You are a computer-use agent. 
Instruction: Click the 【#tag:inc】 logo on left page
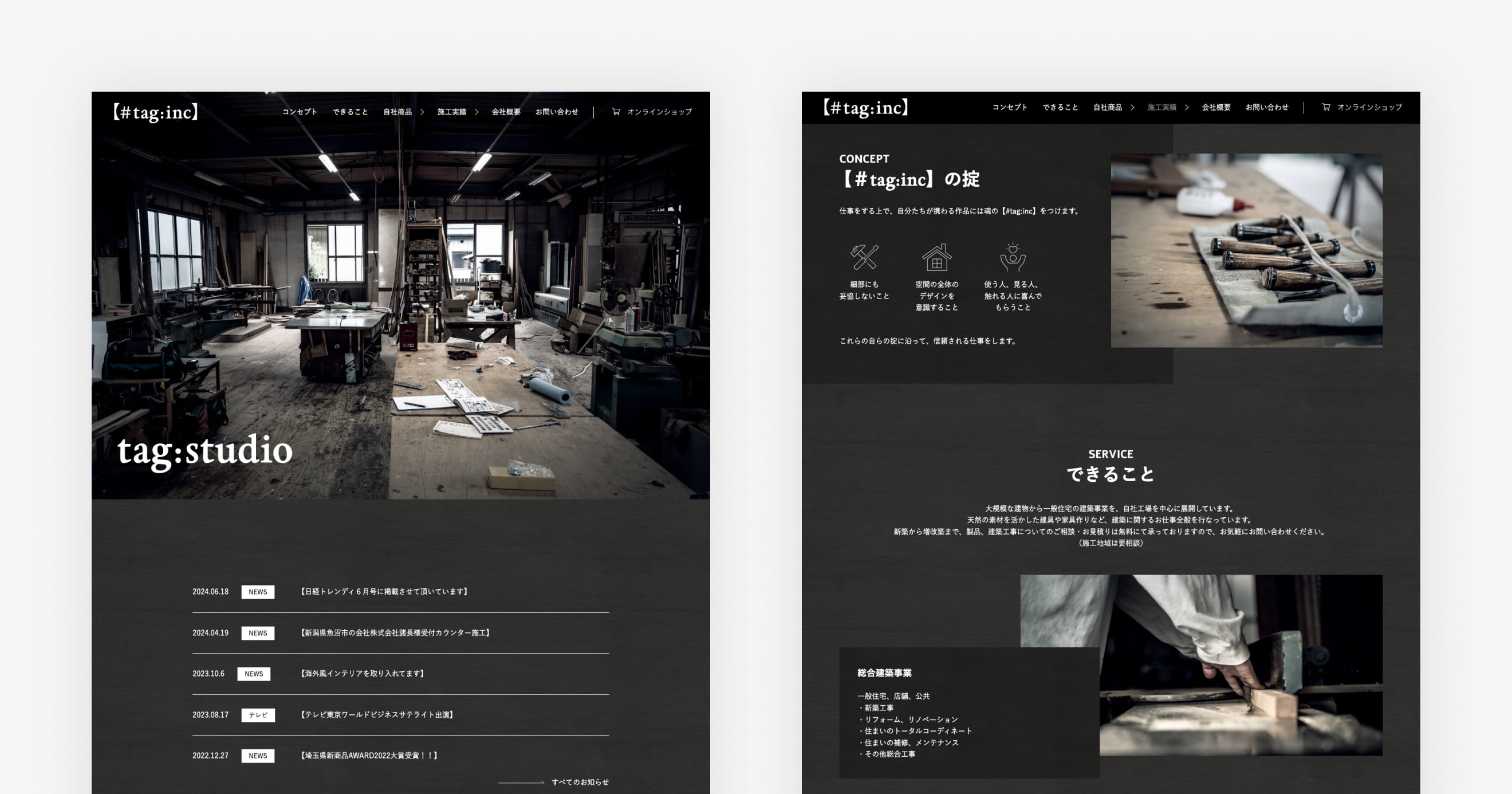point(156,112)
